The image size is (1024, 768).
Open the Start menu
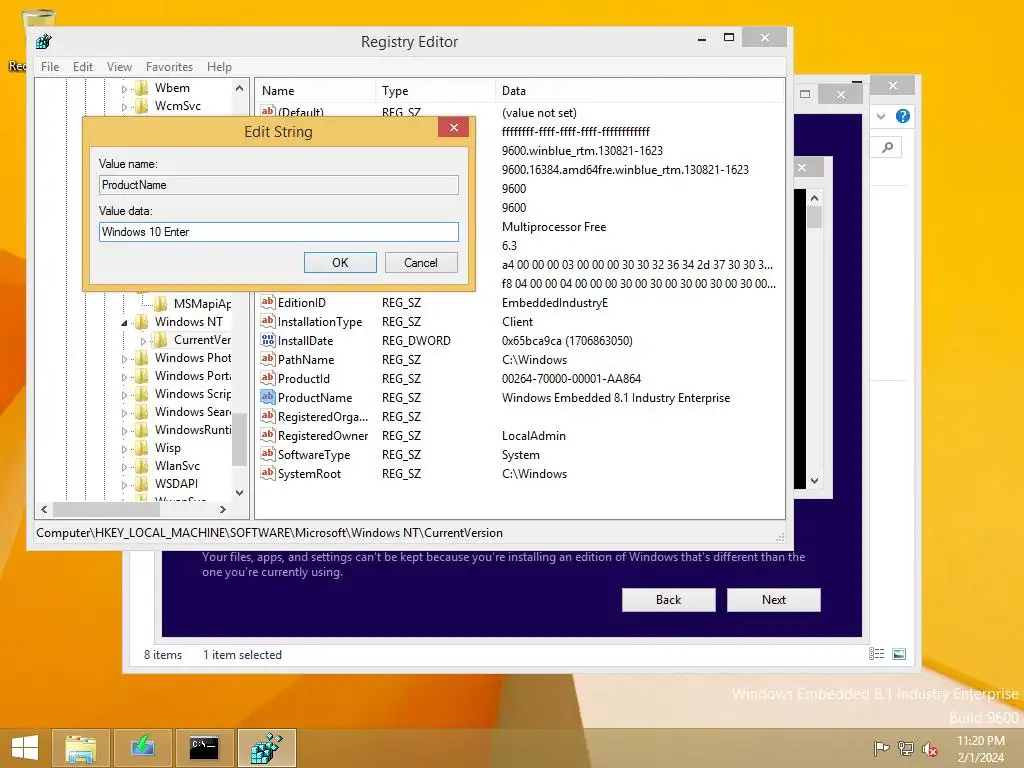coord(25,748)
